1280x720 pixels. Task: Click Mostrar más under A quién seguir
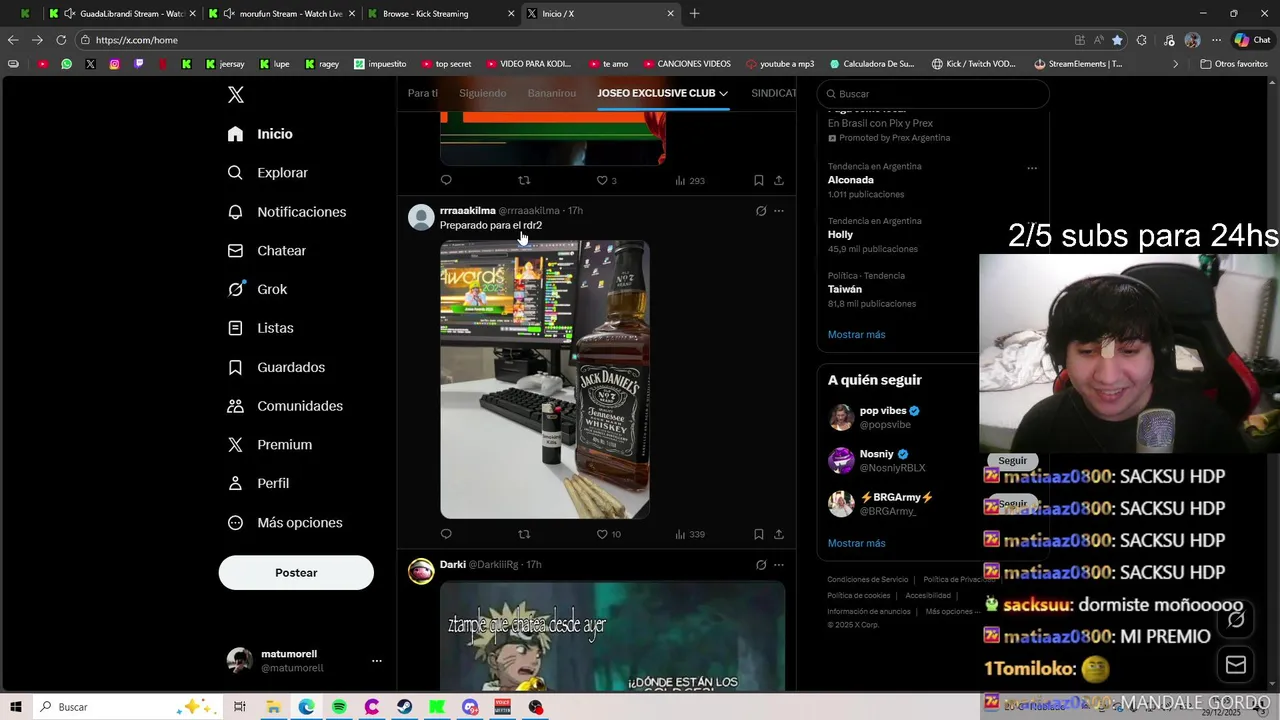pyautogui.click(x=856, y=543)
